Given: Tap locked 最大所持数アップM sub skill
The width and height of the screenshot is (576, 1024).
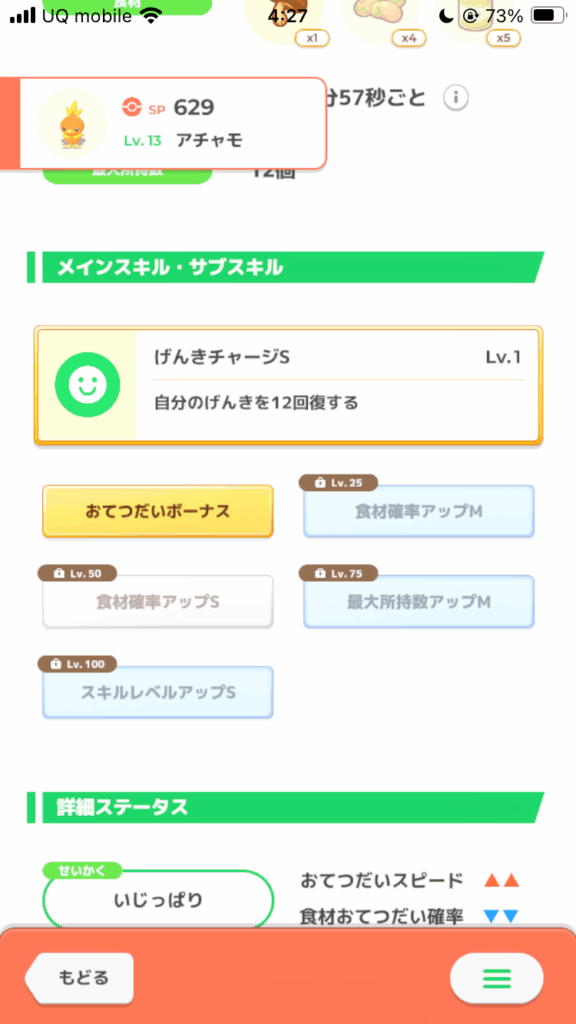Looking at the screenshot, I should 419,601.
